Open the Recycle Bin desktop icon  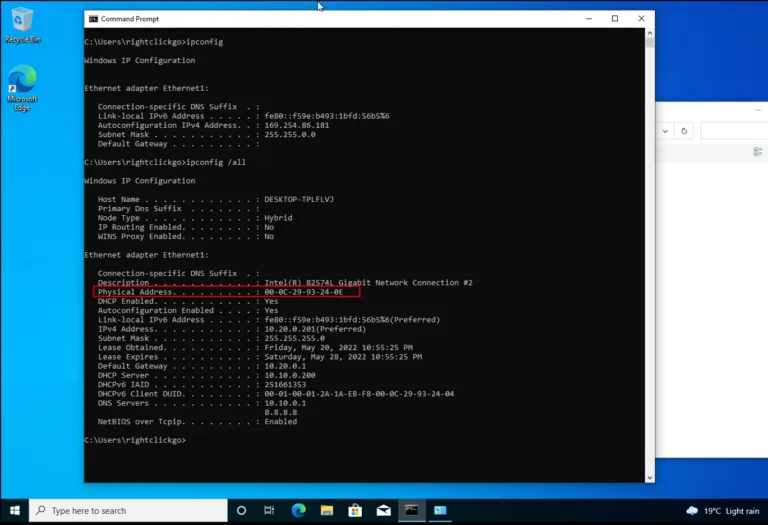pyautogui.click(x=22, y=24)
